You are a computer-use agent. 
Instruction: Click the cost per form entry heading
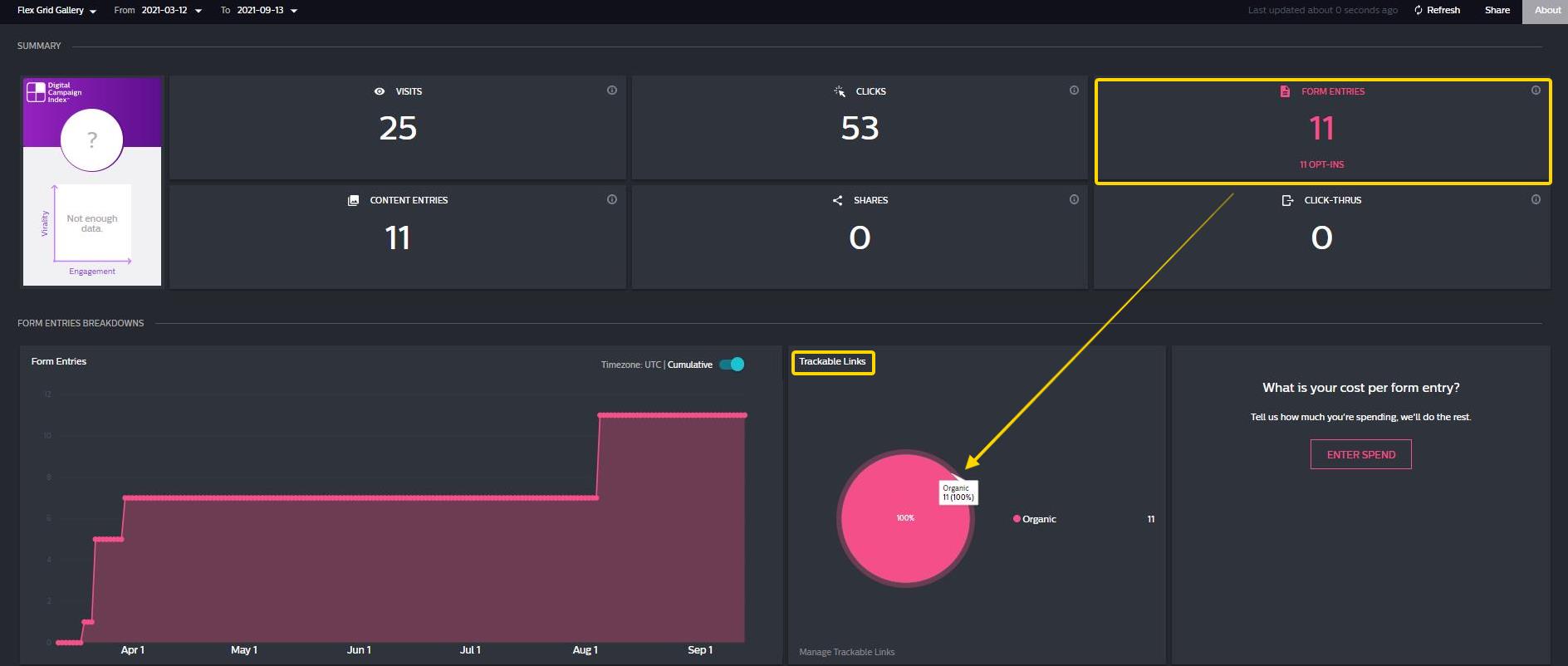1361,388
